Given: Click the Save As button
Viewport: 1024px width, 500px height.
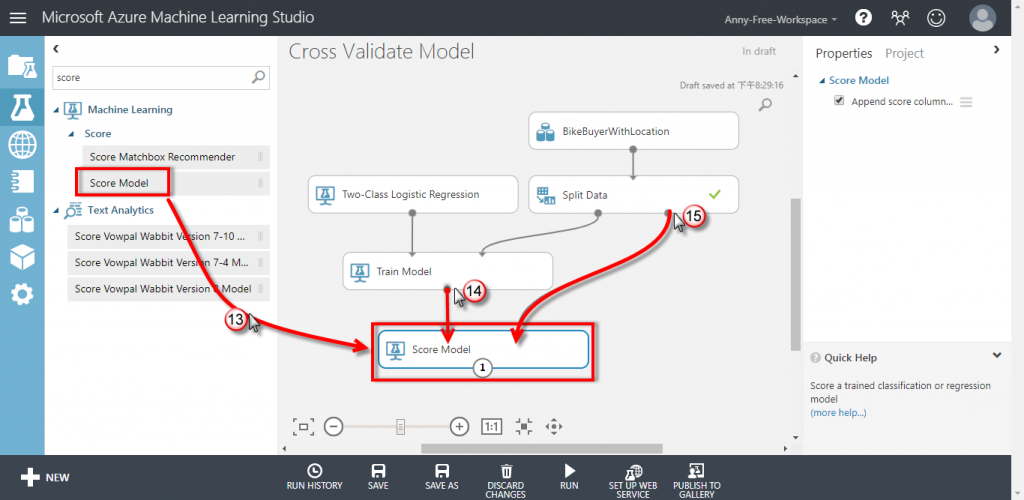Looking at the screenshot, I should click(441, 478).
